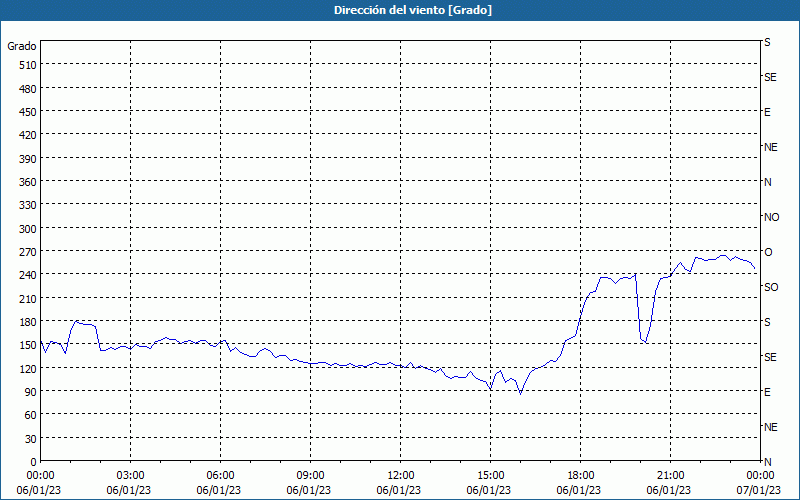
Task: Click the 510 y-axis value
Action: (x=29, y=65)
